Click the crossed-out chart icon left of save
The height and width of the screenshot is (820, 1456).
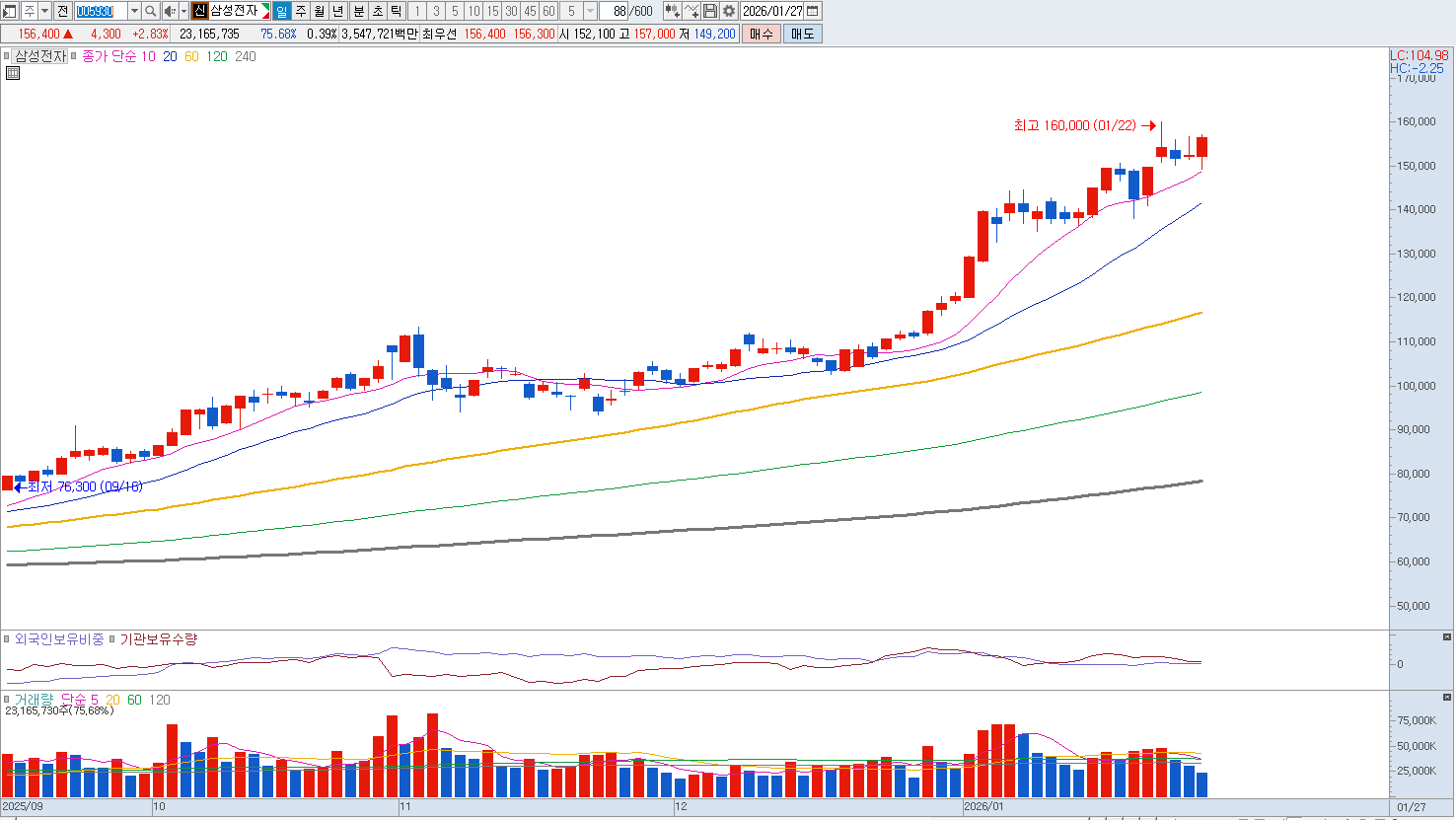tap(692, 11)
